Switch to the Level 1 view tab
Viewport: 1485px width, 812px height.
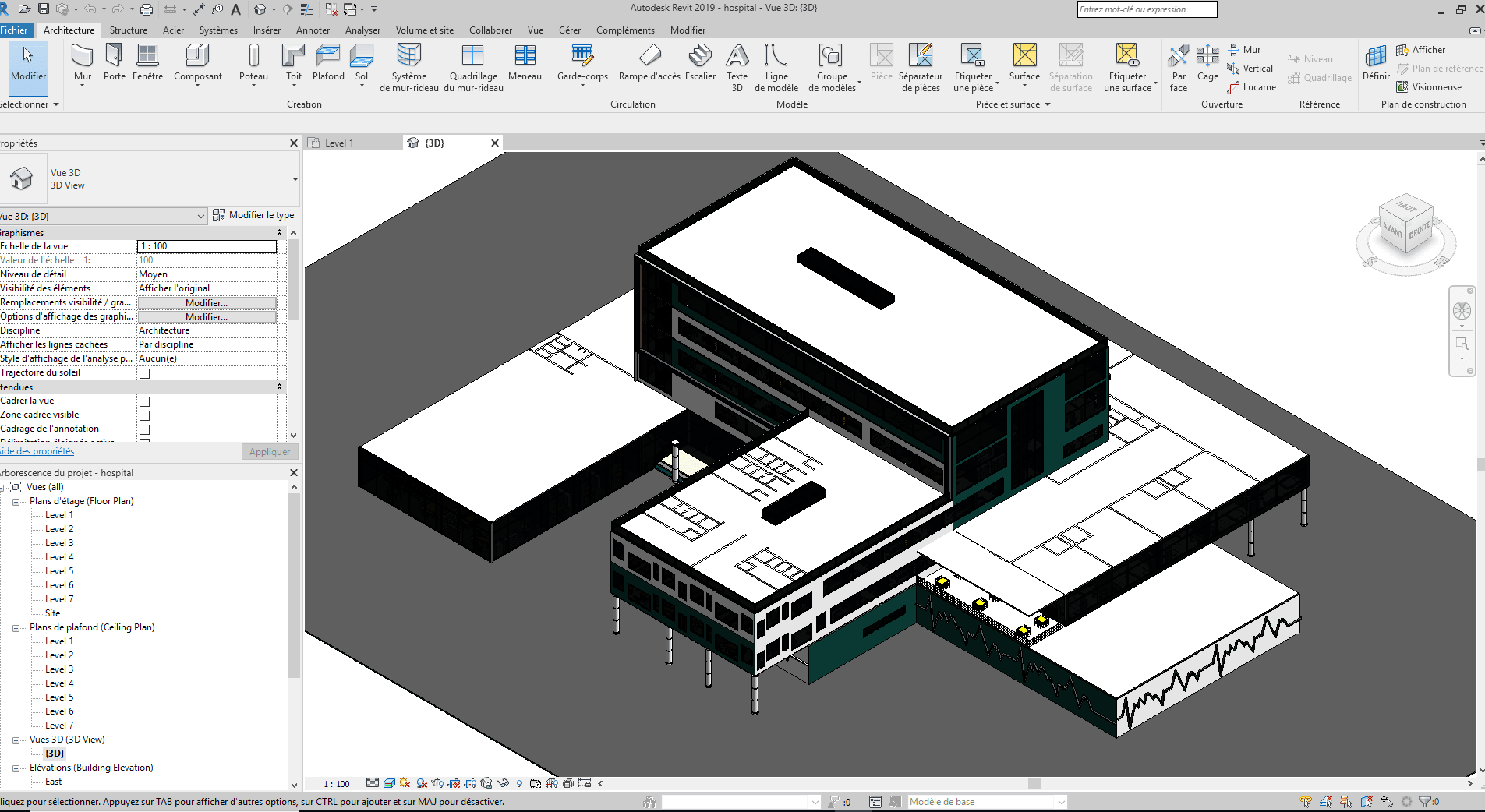coord(339,143)
